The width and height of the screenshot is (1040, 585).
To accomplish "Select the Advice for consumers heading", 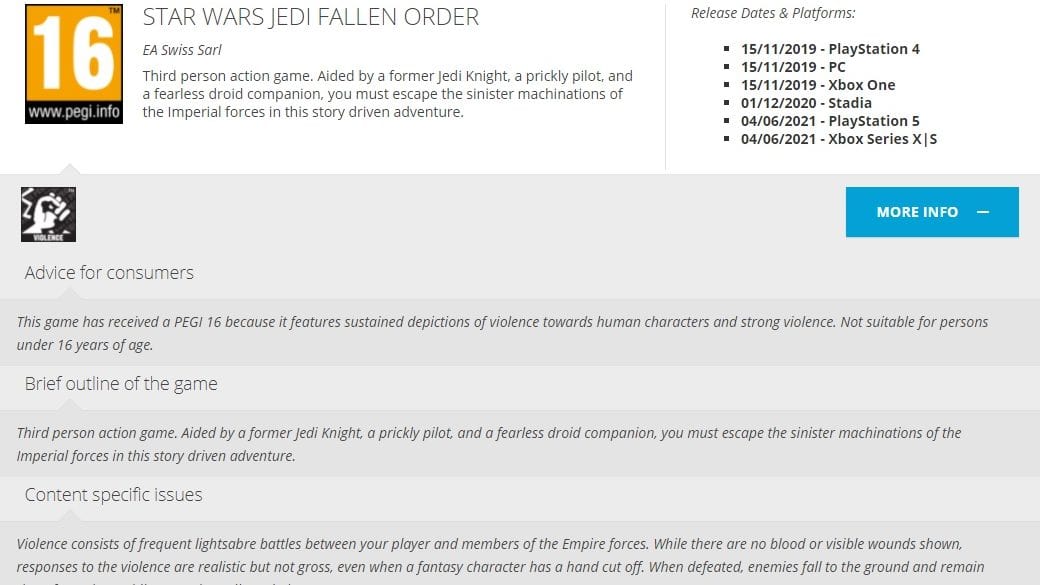I will (x=109, y=273).
